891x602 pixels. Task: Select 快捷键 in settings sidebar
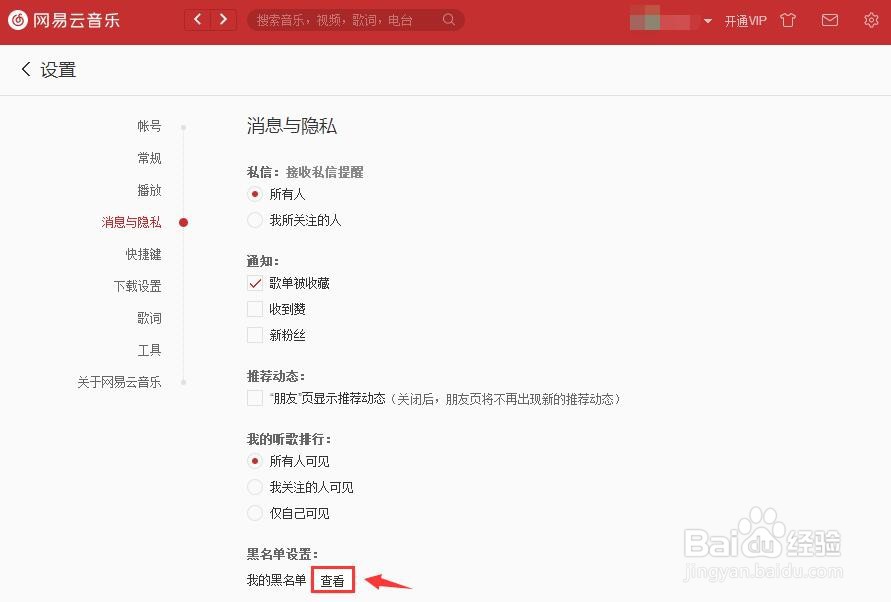click(x=143, y=254)
